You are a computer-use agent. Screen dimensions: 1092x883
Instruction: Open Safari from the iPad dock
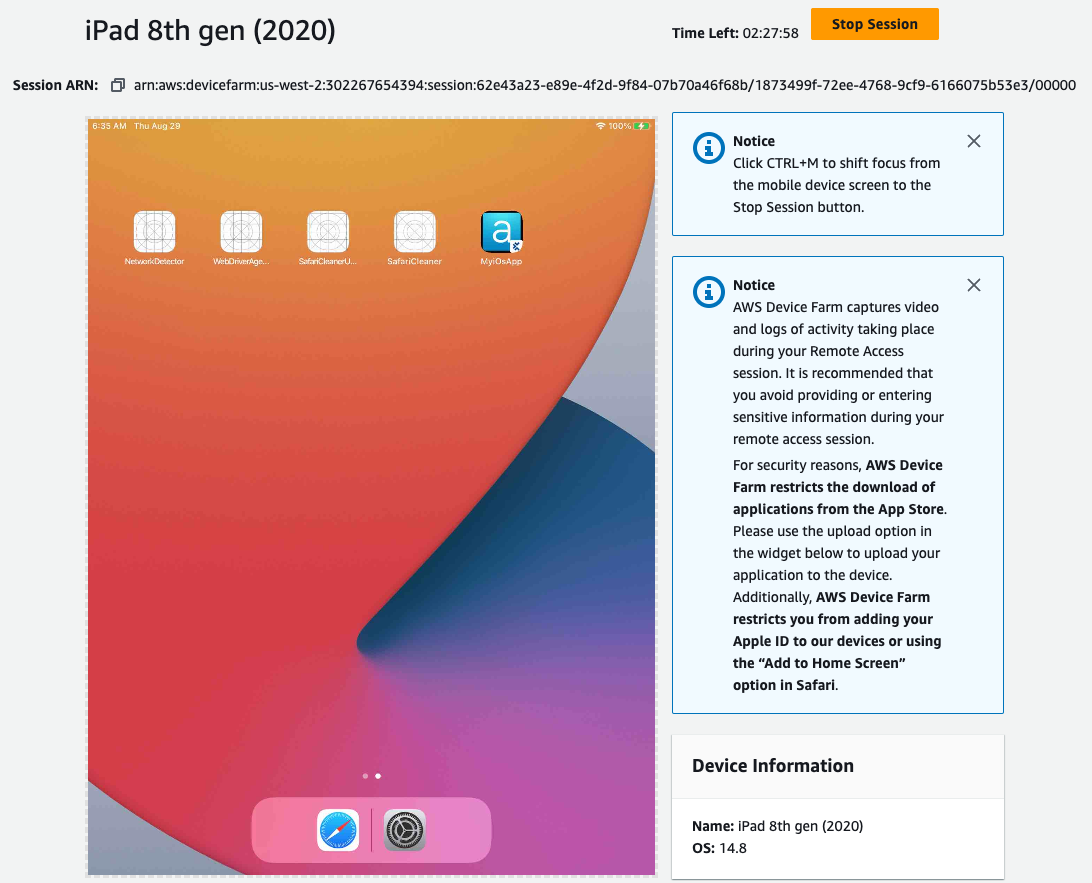pos(338,830)
